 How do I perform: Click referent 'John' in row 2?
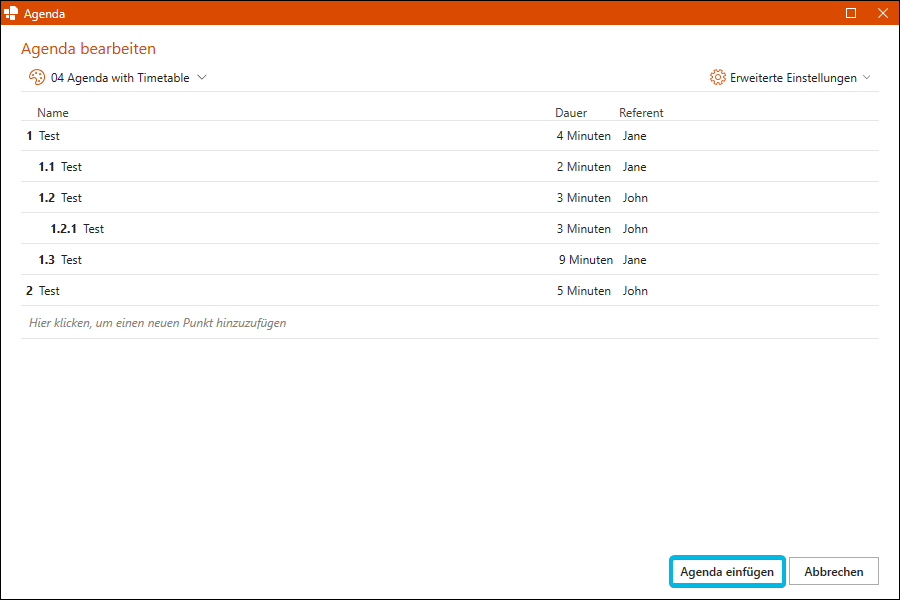(635, 291)
